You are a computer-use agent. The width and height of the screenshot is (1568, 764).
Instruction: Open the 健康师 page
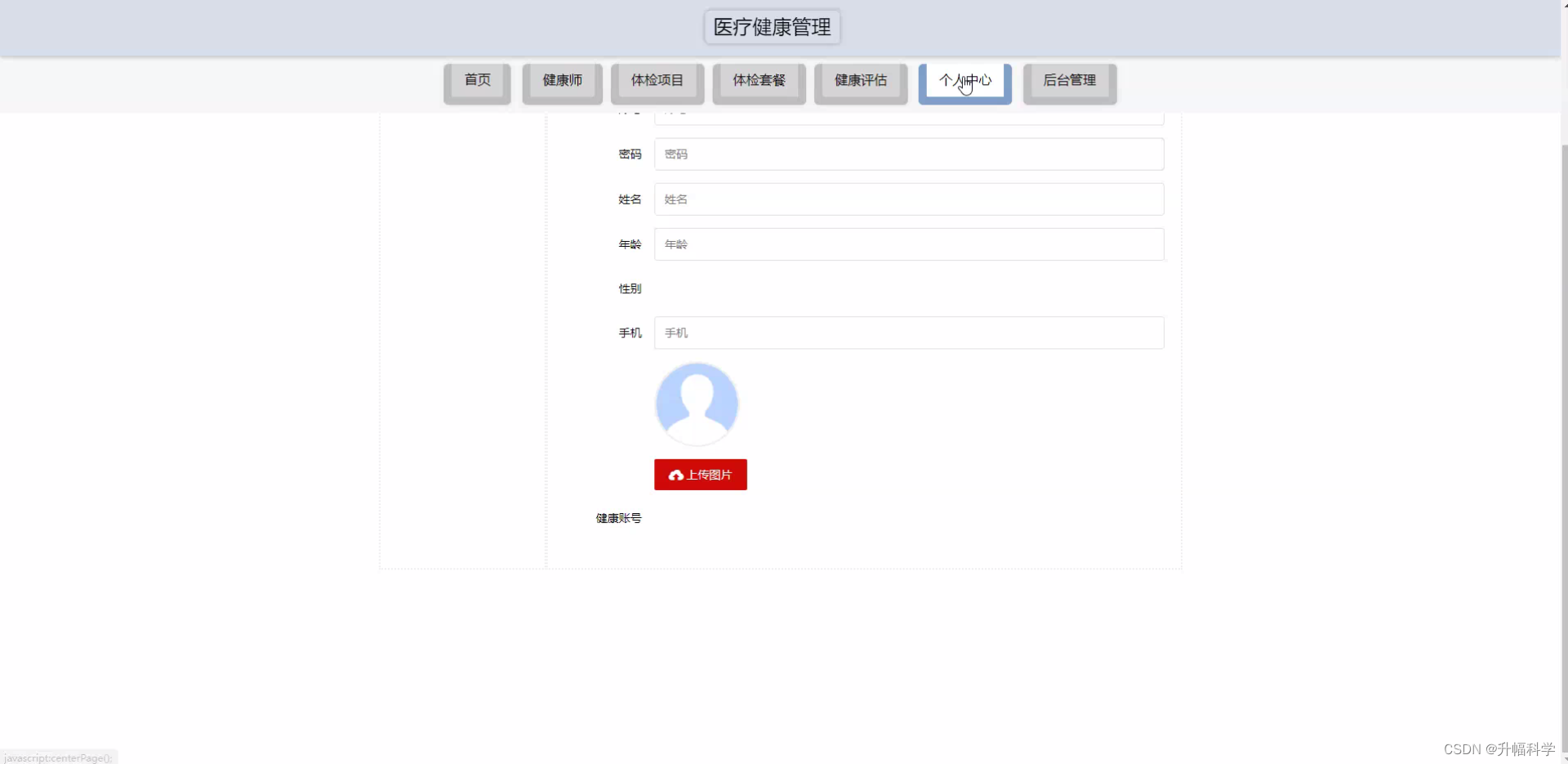[x=561, y=80]
